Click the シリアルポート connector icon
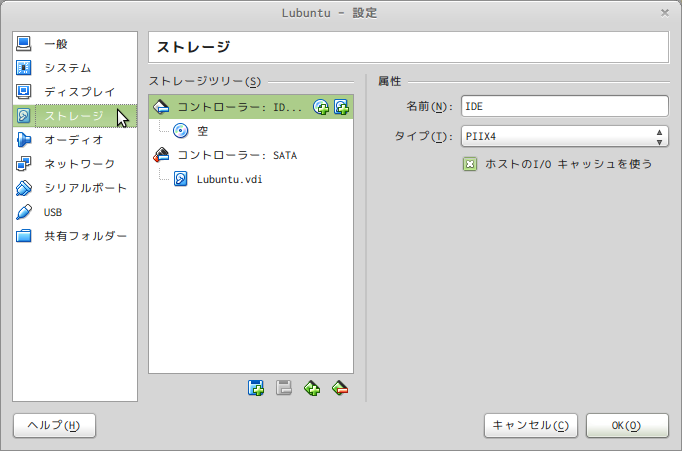 coord(23,188)
